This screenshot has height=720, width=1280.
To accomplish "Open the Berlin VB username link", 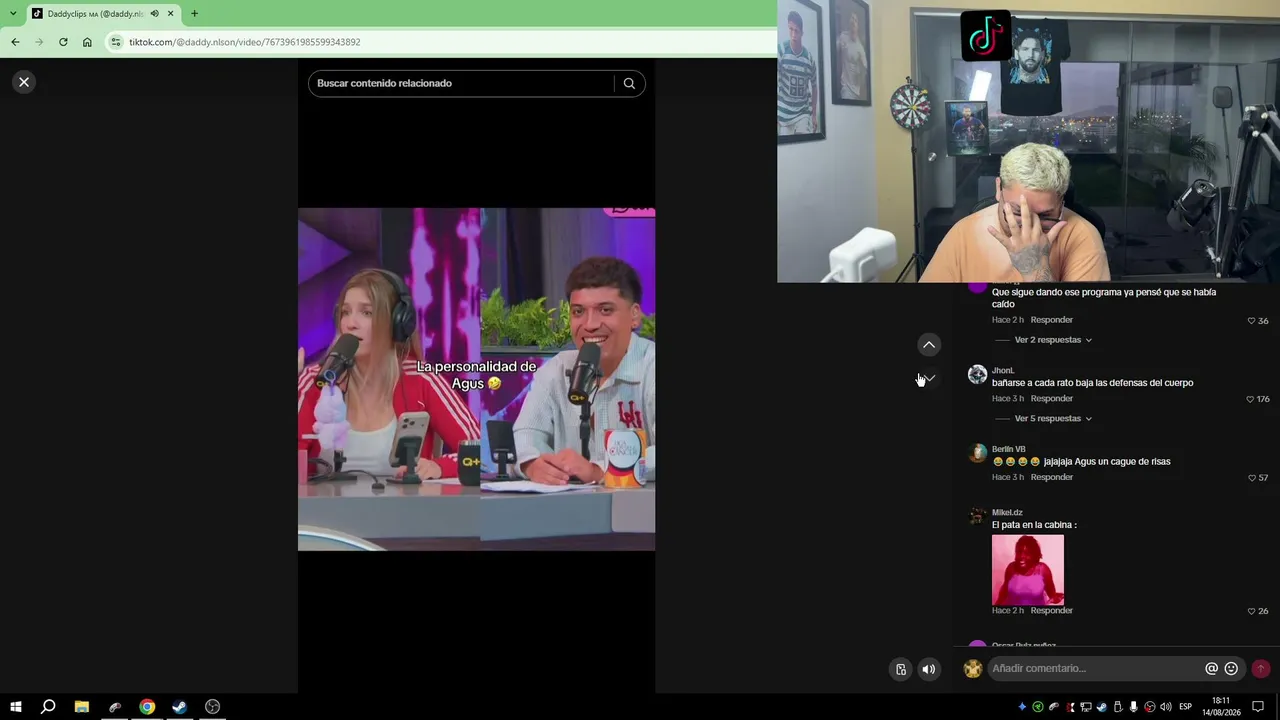I will tap(1009, 449).
